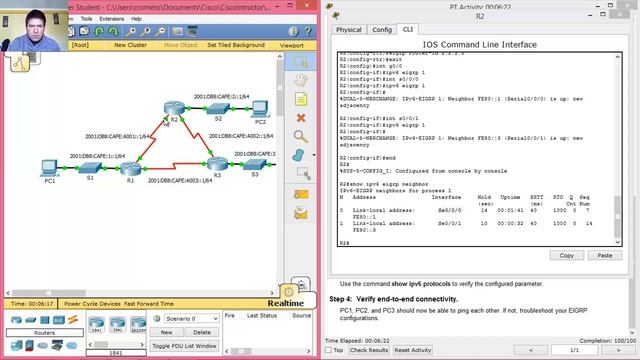Click the Copy button in CLI
The width and height of the screenshot is (640, 360).
pyautogui.click(x=567, y=256)
